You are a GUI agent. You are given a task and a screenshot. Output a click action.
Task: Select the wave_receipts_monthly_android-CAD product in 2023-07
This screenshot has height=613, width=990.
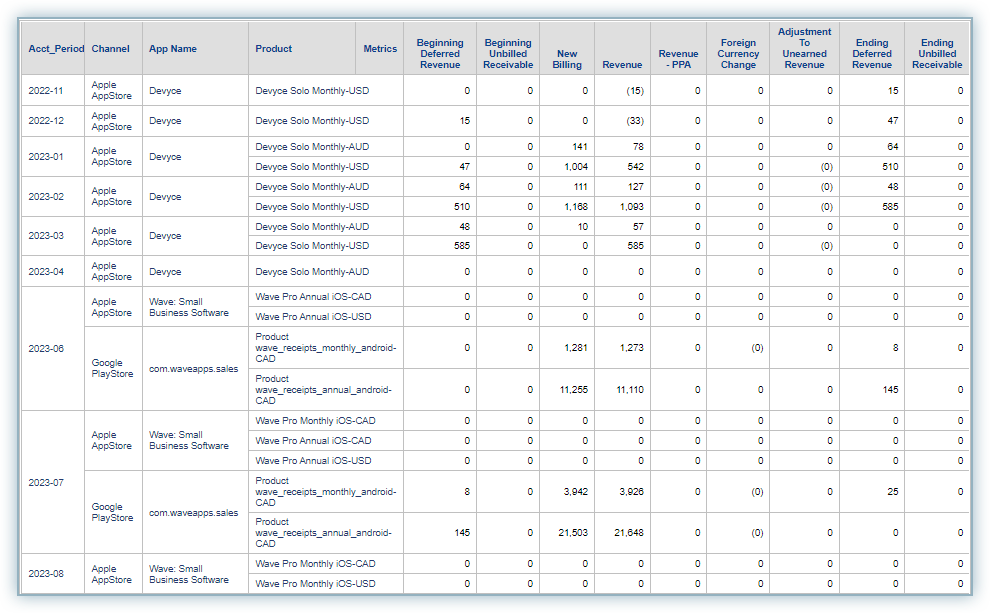click(326, 492)
